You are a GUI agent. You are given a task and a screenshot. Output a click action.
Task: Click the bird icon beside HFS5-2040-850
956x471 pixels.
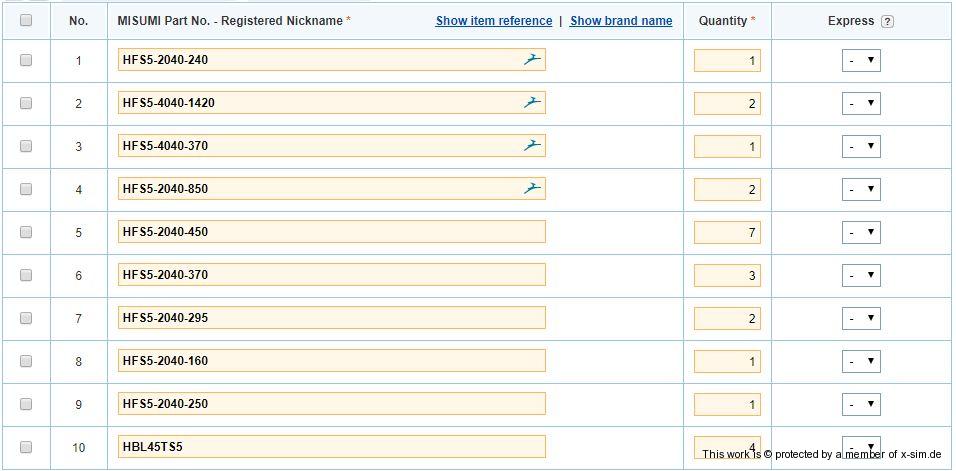tap(532, 189)
